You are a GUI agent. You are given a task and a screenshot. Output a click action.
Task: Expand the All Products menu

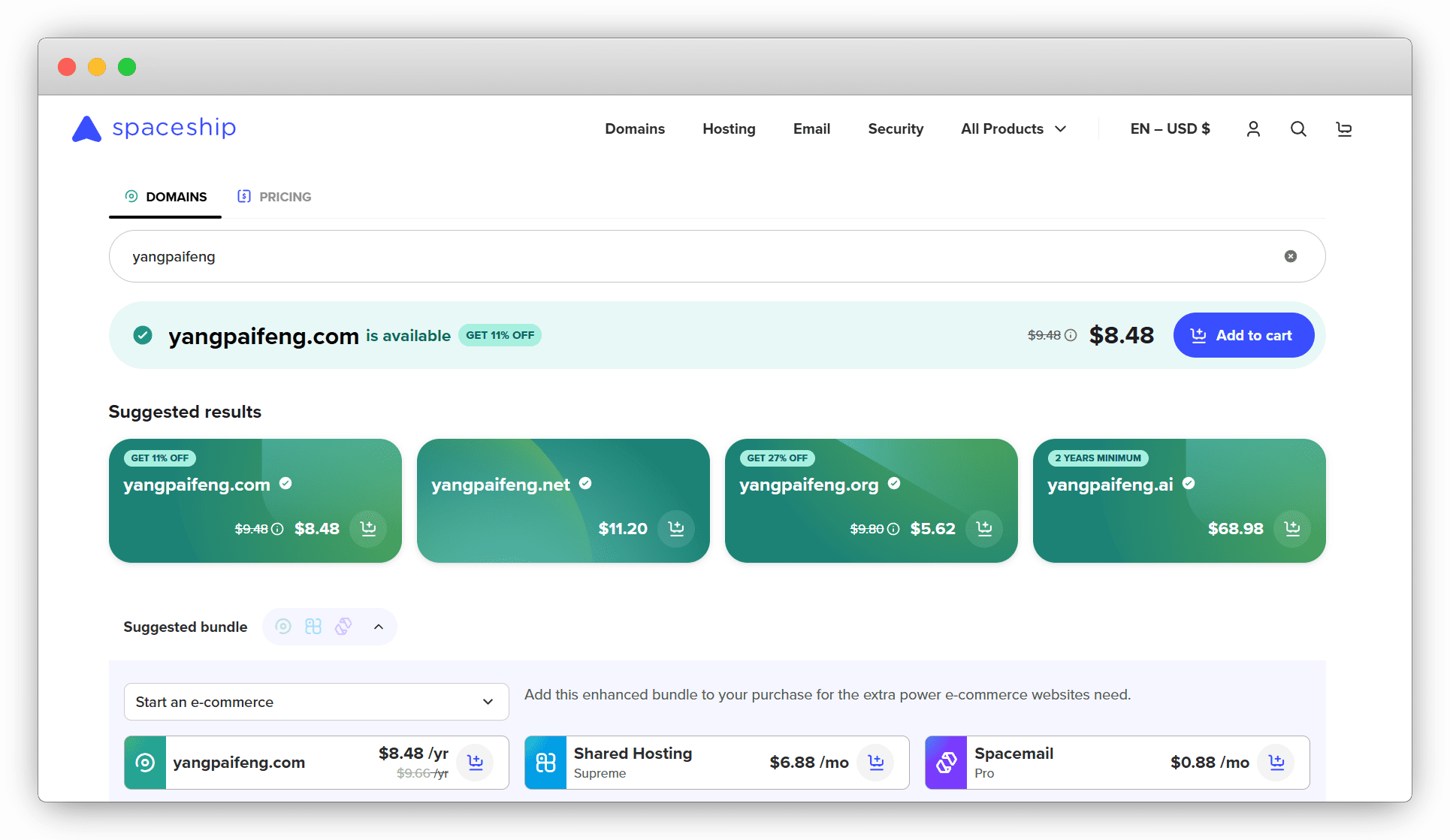[1013, 129]
